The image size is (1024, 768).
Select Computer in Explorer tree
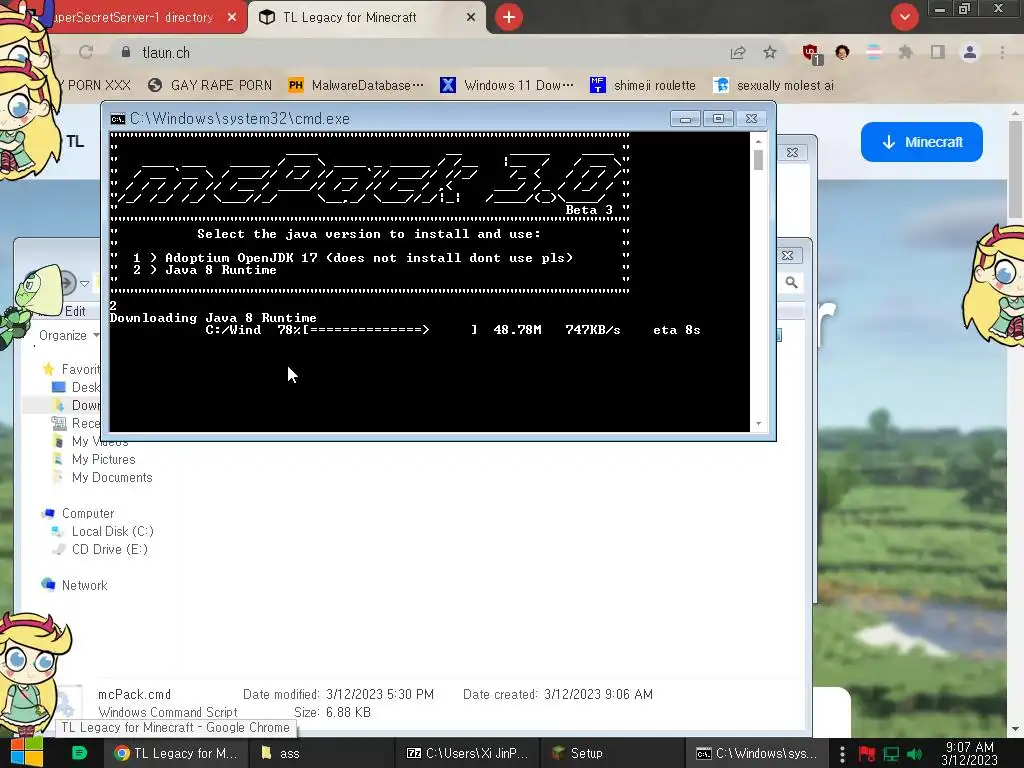78,514
